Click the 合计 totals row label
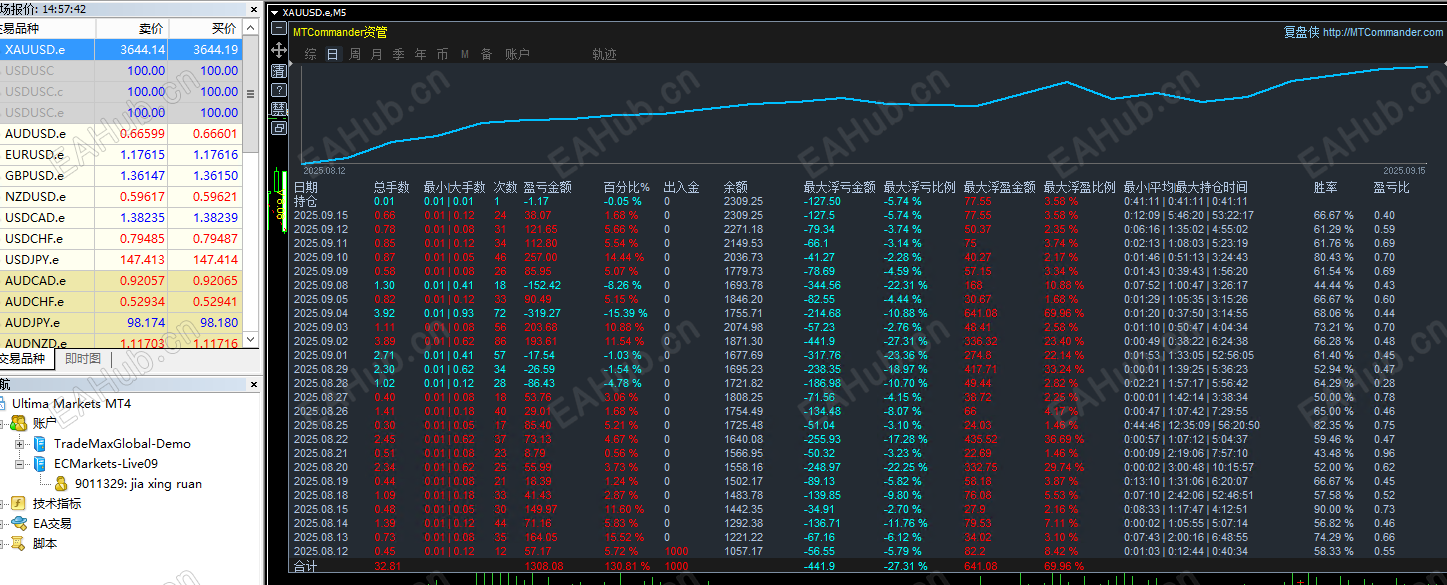The height and width of the screenshot is (585, 1447). 305,566
